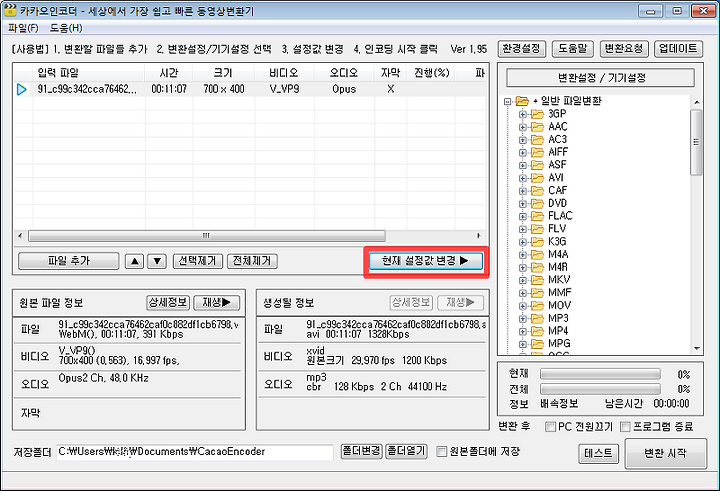Click the file list horizontal scrollbar thumb
Viewport: 720px width, 491px height.
(x=207, y=236)
